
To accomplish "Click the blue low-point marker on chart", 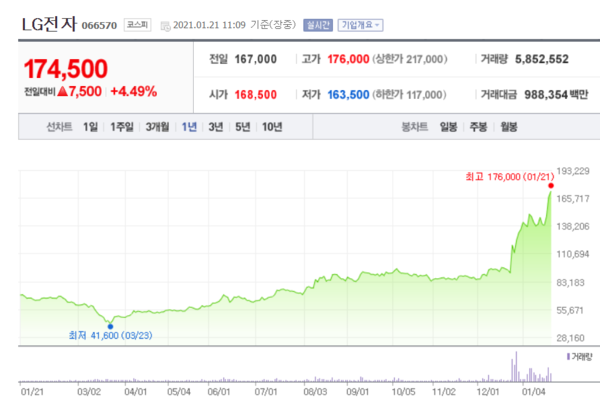I will tap(110, 326).
